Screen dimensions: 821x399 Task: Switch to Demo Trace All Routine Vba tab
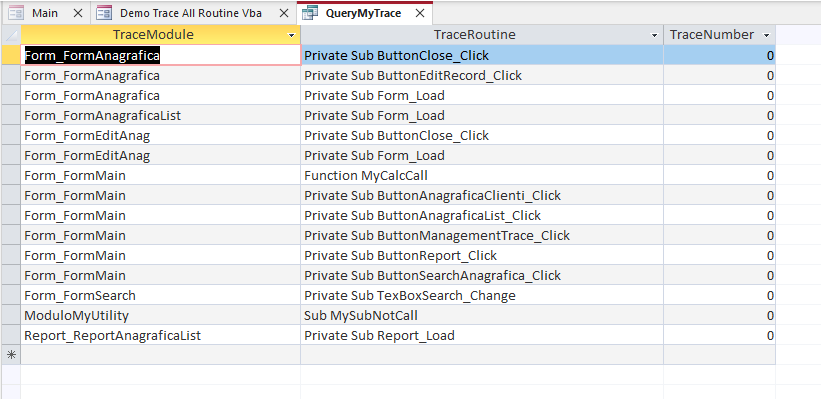tap(191, 13)
